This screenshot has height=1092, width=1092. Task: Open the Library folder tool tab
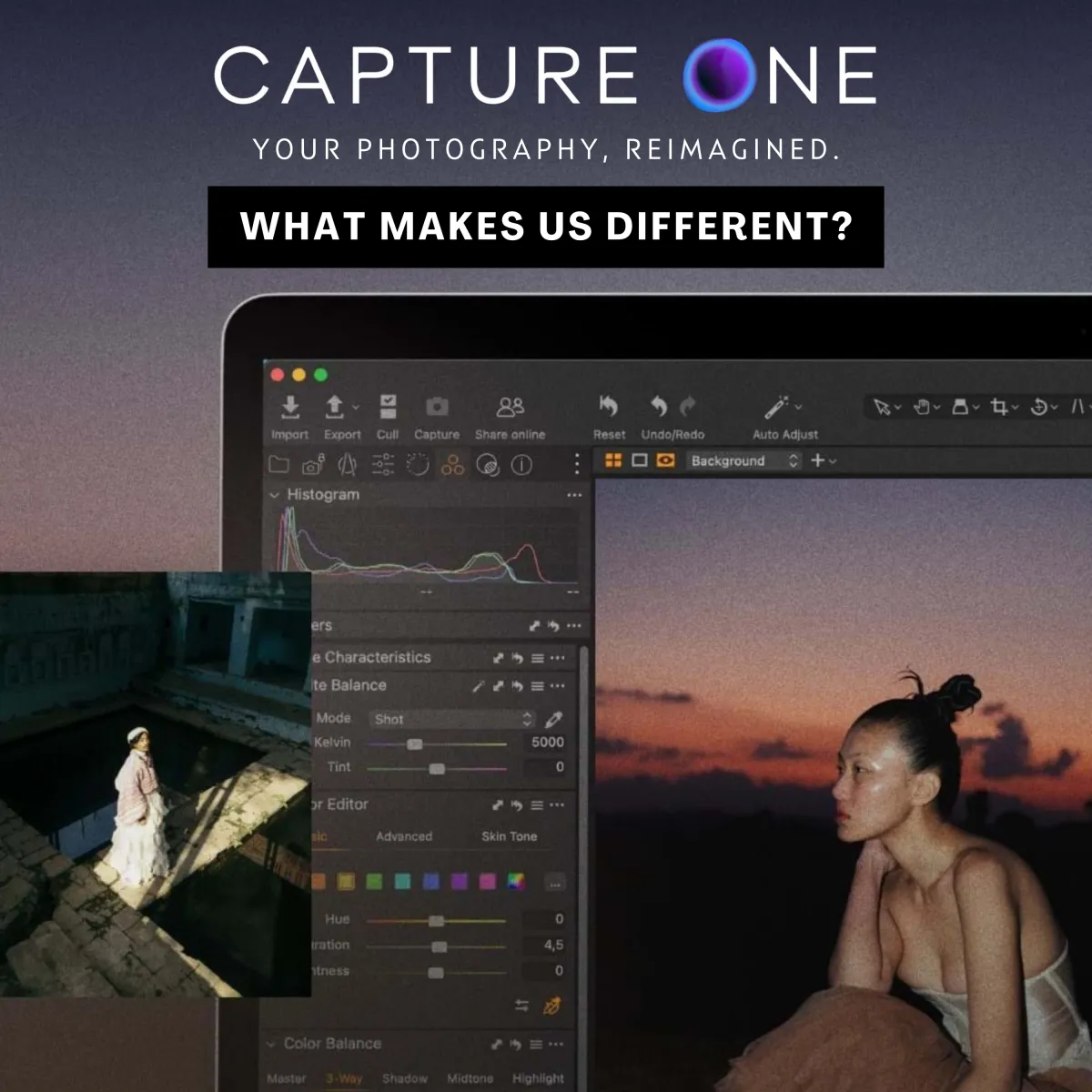[x=279, y=465]
